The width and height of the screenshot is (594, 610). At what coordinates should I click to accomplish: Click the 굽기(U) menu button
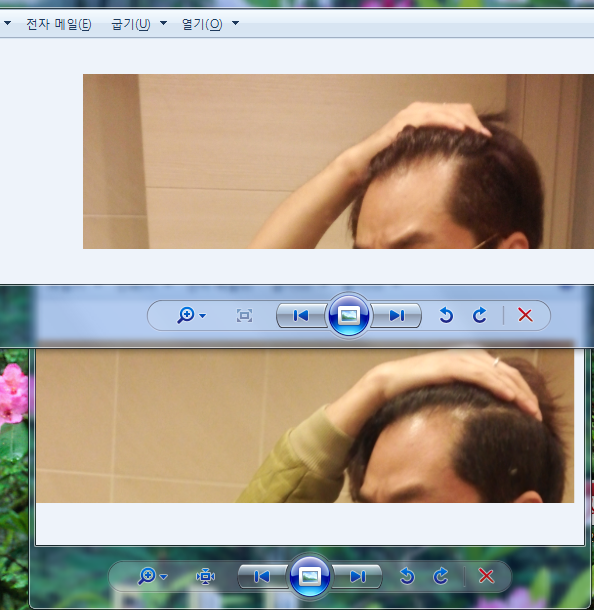point(131,24)
